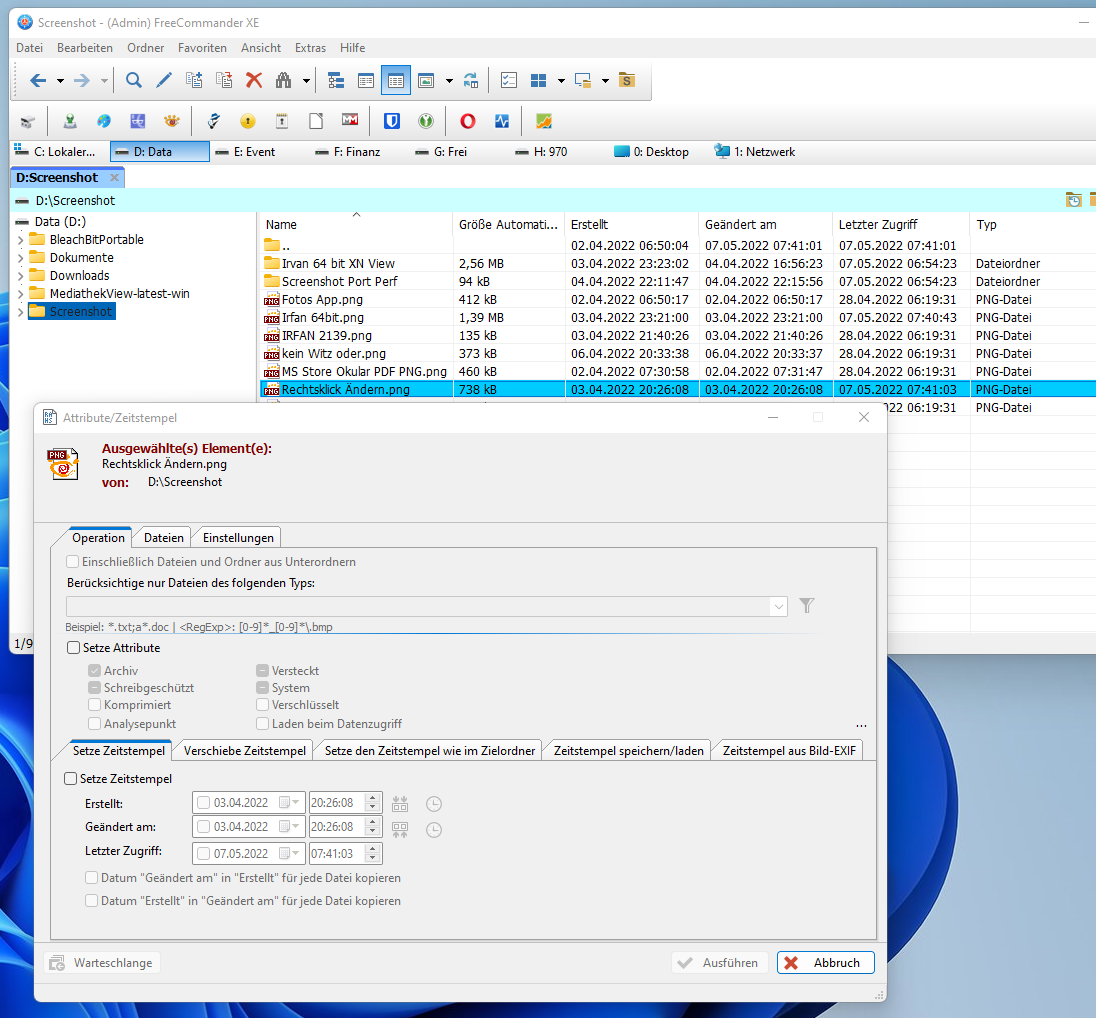This screenshot has height=1018, width=1096.
Task: Expand the Dokumente folder node
Action: [20, 258]
